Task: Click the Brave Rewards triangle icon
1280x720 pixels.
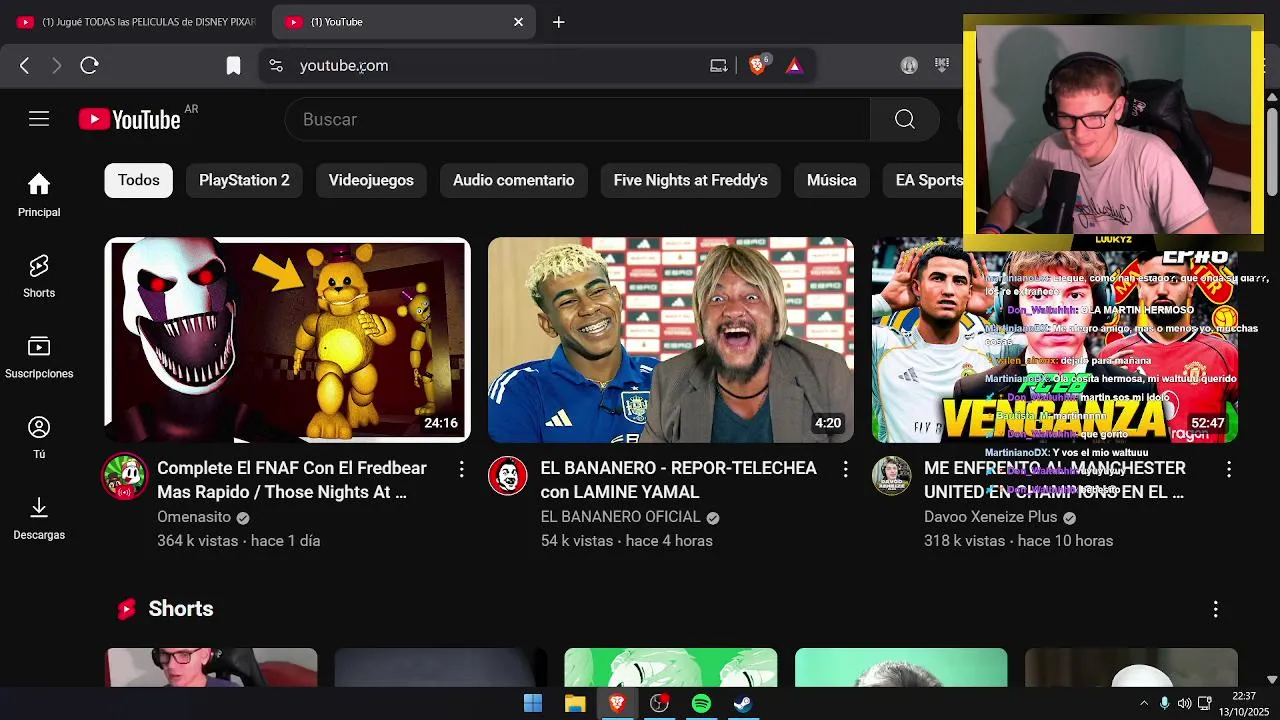Action: tap(794, 65)
